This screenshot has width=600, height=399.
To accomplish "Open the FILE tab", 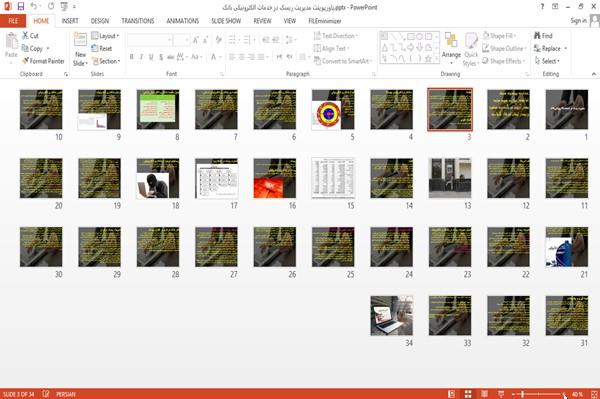I will 13,21.
